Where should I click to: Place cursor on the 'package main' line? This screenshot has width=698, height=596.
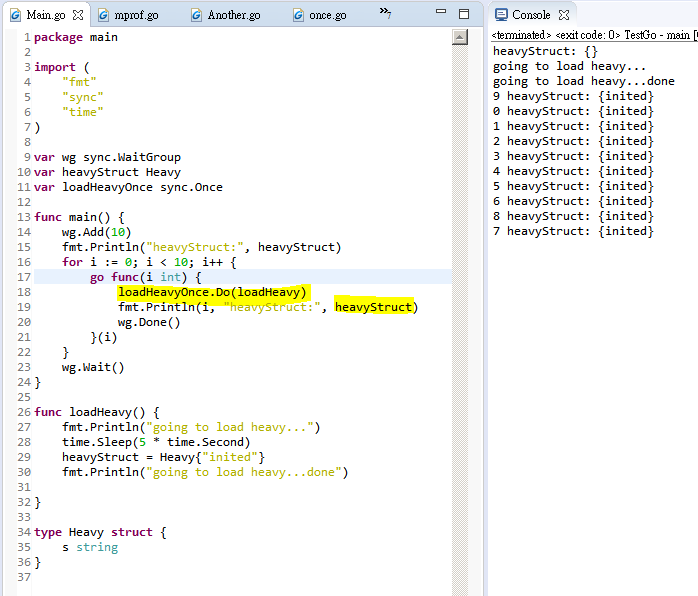coord(76,37)
